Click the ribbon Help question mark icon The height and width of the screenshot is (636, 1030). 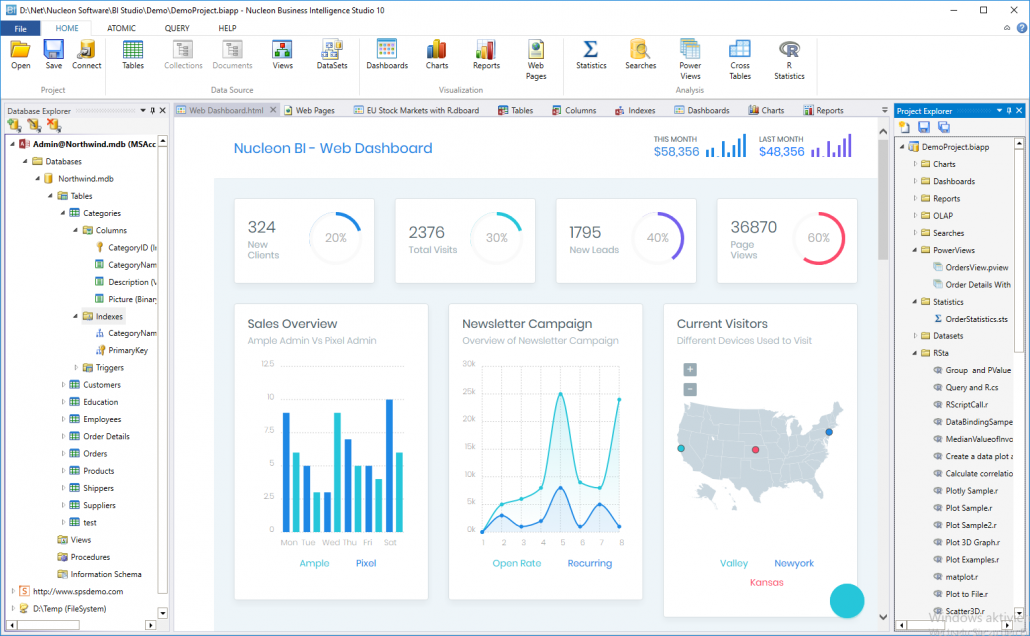click(x=1021, y=28)
